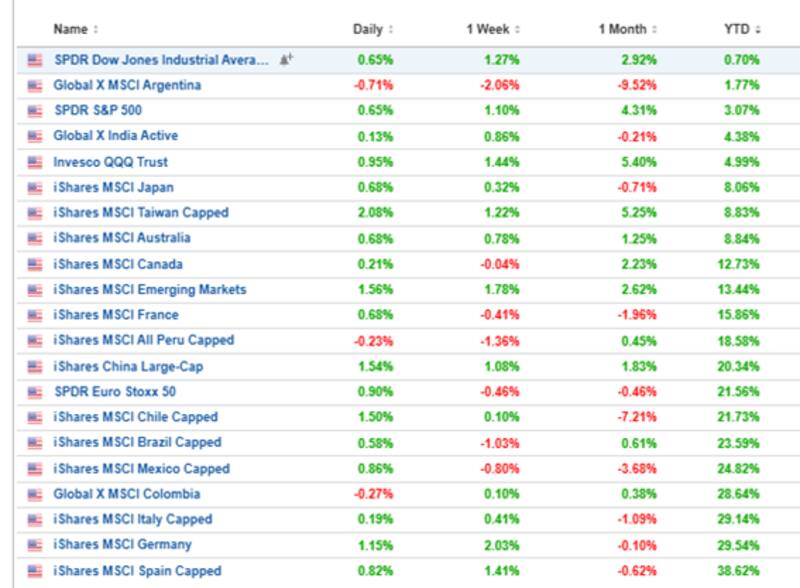Open iShares MSCI Emerging Markets link
The height and width of the screenshot is (588, 800).
[150, 290]
